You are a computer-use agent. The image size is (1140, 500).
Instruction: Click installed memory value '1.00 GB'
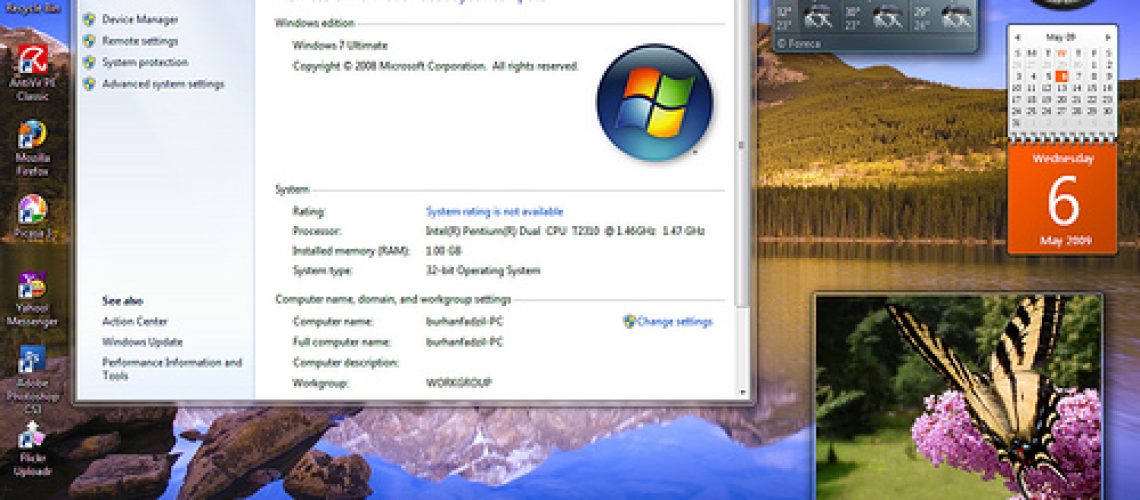tap(443, 251)
